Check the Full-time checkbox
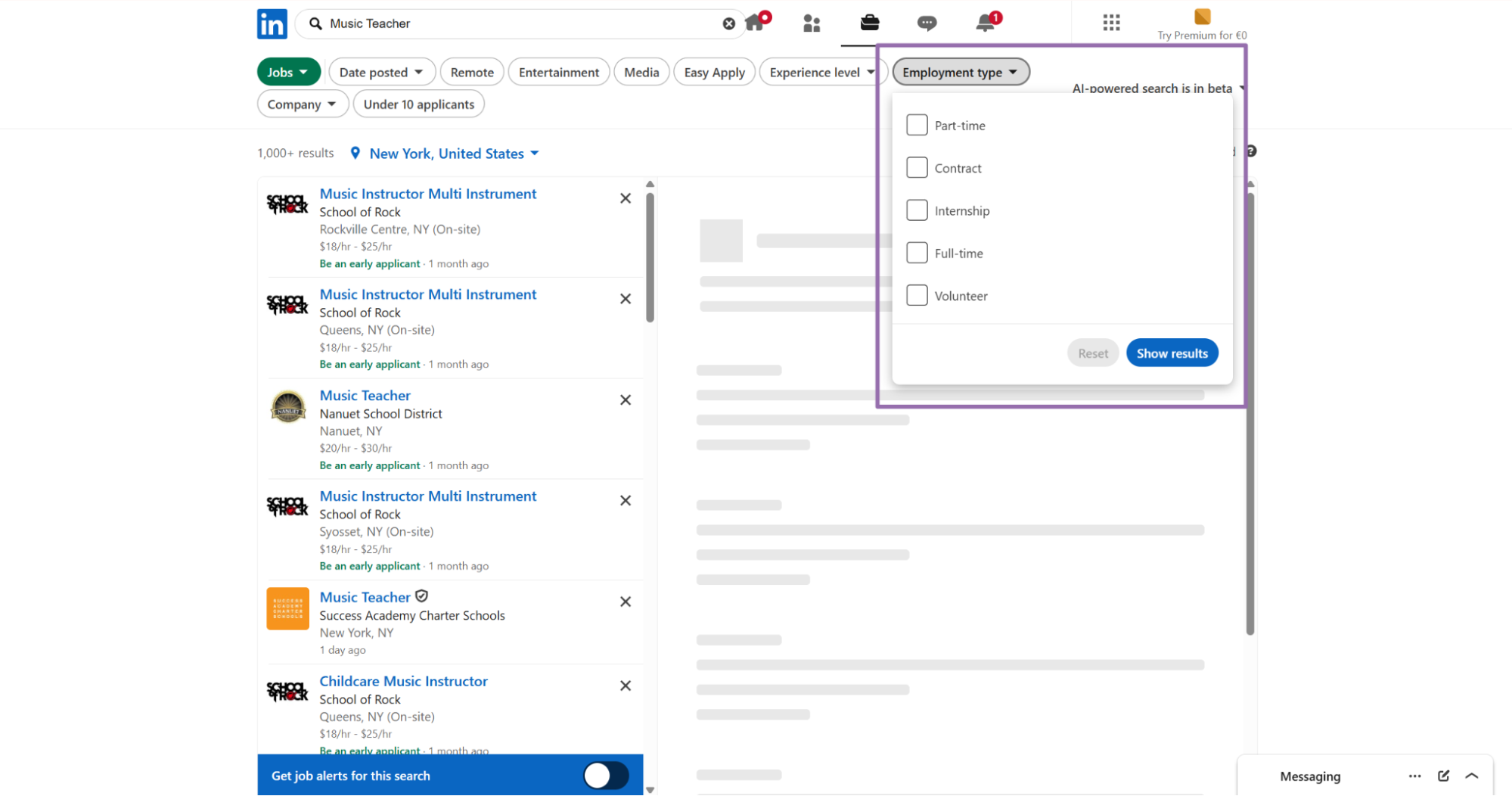Viewport: 1512px width, 796px height. [917, 253]
